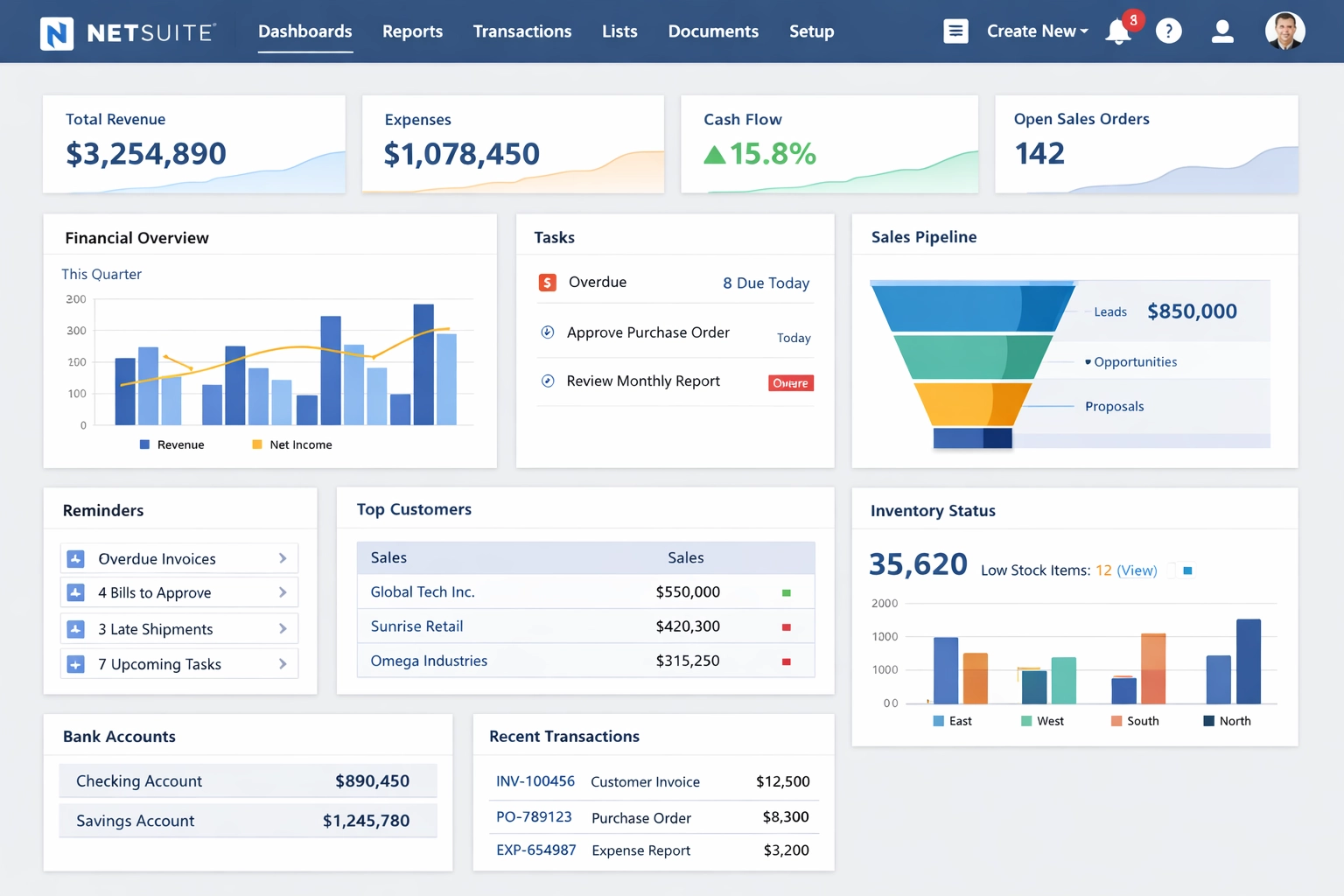Click the clock icon beside Review Monthly Report
The image size is (1344, 896).
click(549, 381)
